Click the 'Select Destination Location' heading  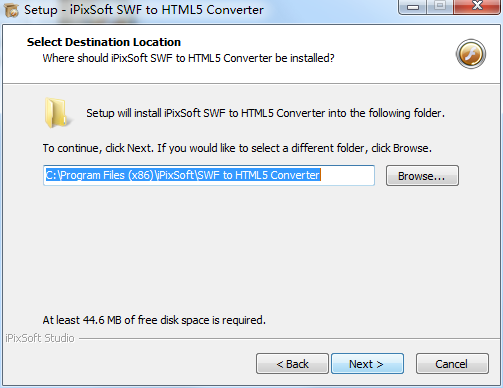[104, 42]
